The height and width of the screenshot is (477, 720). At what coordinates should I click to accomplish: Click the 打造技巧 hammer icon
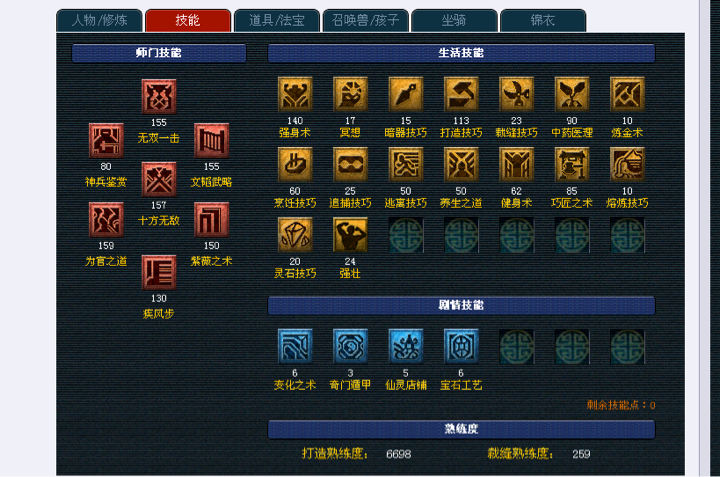coord(461,94)
